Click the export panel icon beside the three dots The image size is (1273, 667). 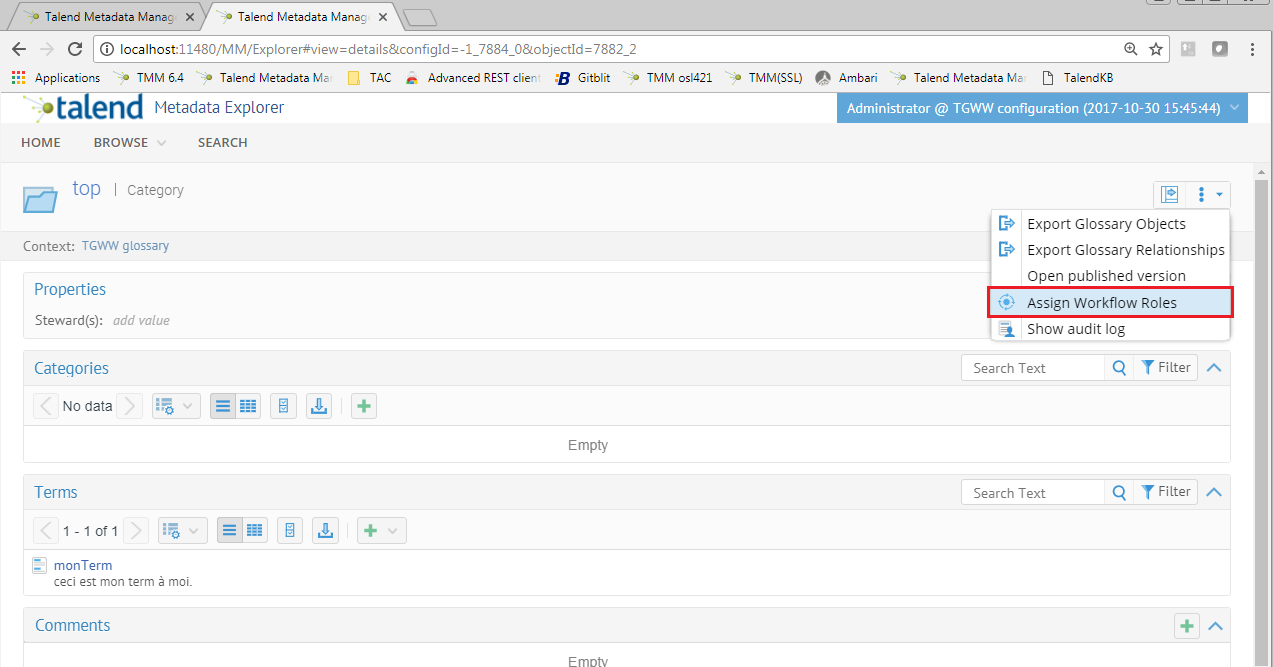click(1169, 195)
